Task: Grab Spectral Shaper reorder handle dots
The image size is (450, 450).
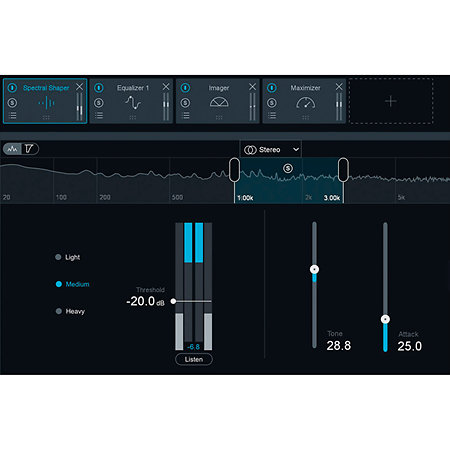Action: (x=46, y=117)
